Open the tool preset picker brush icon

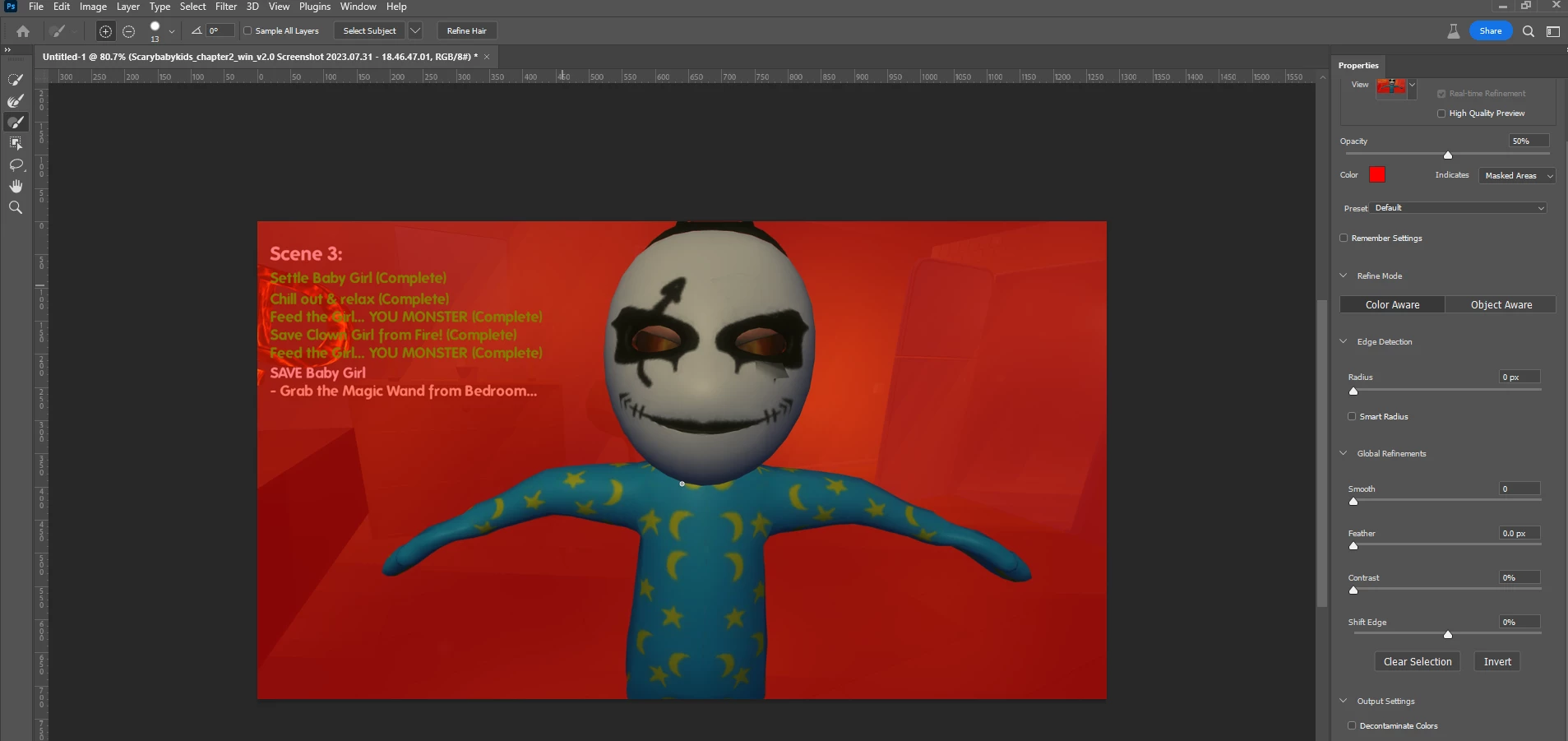(58, 31)
